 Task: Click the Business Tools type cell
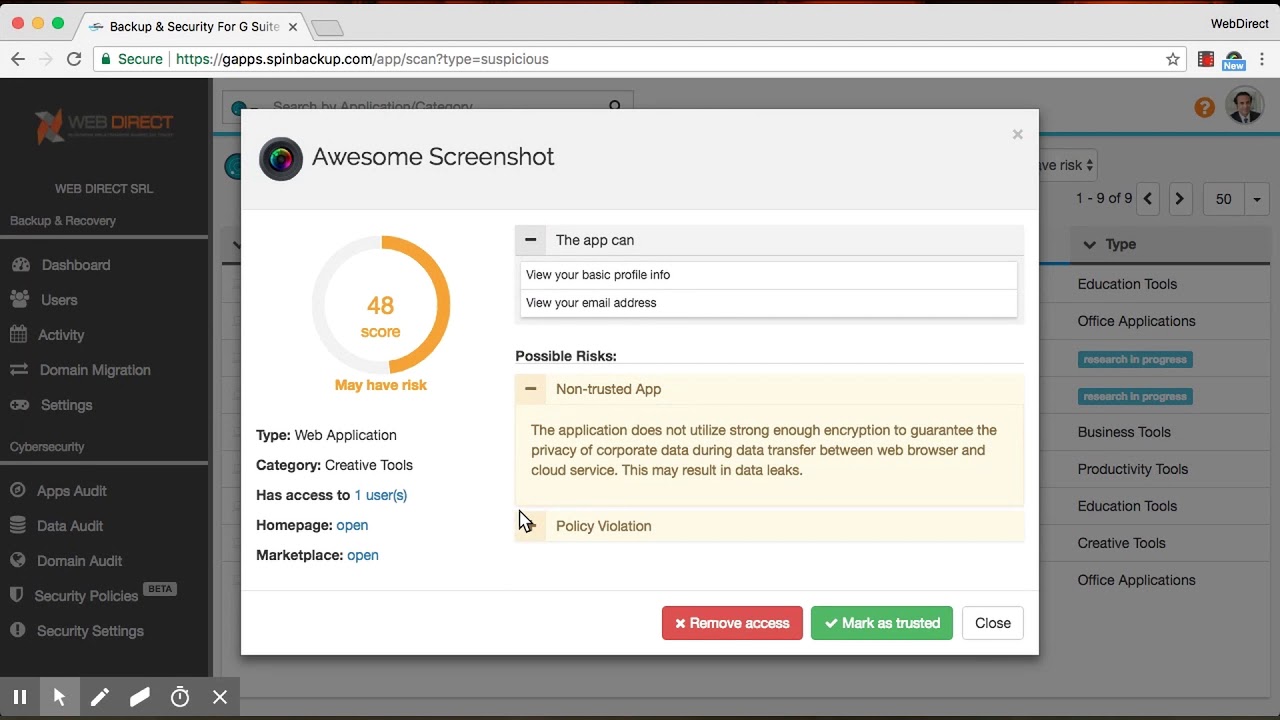(1124, 432)
